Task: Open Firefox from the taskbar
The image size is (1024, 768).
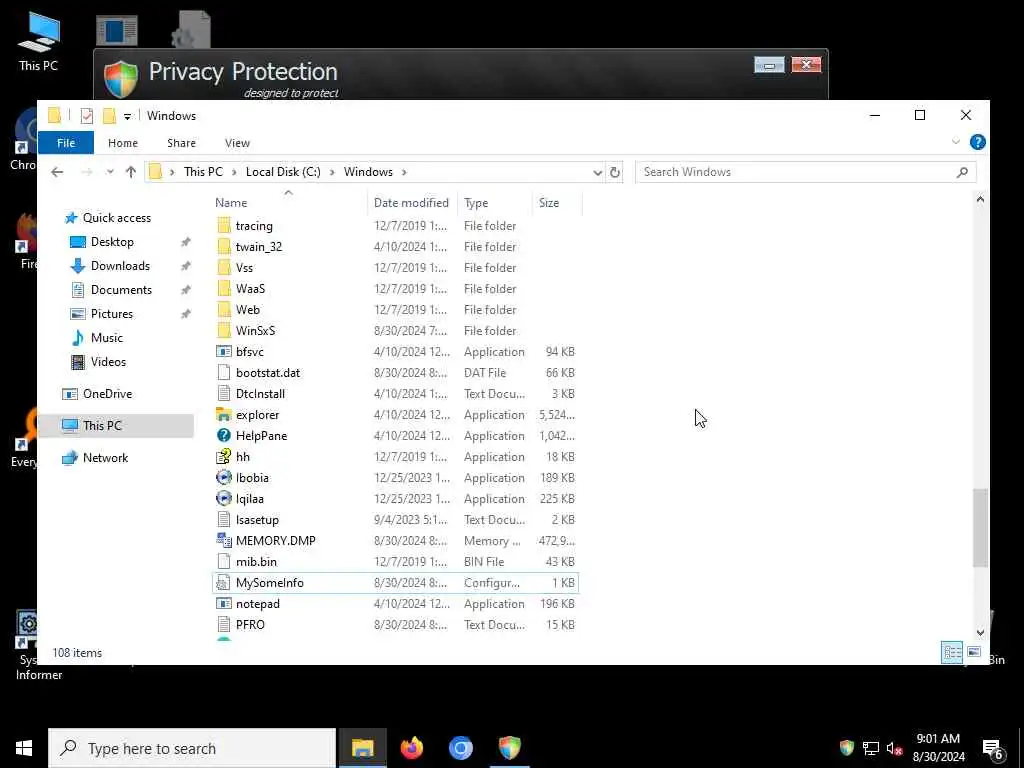Action: pyautogui.click(x=411, y=748)
